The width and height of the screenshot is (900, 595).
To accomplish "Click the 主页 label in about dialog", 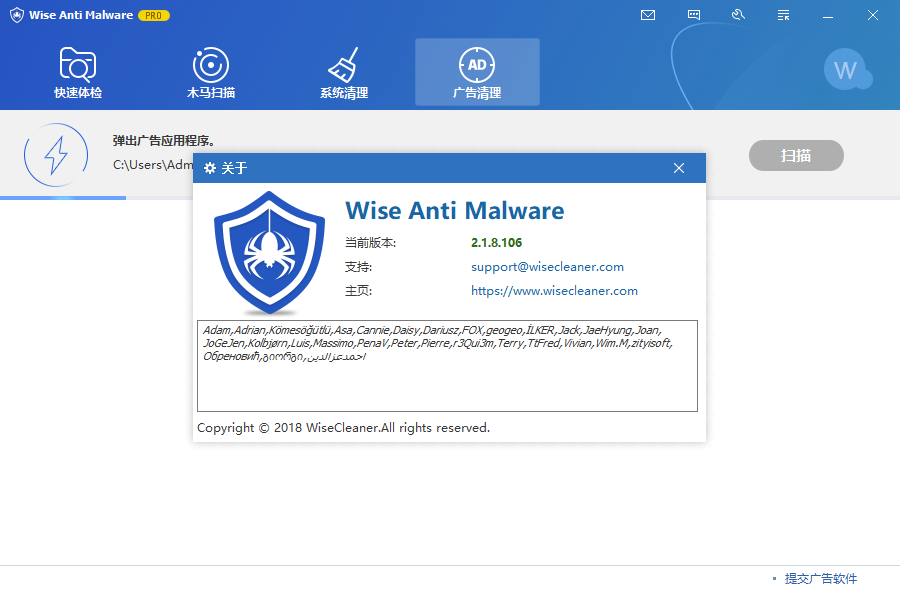I will click(358, 291).
